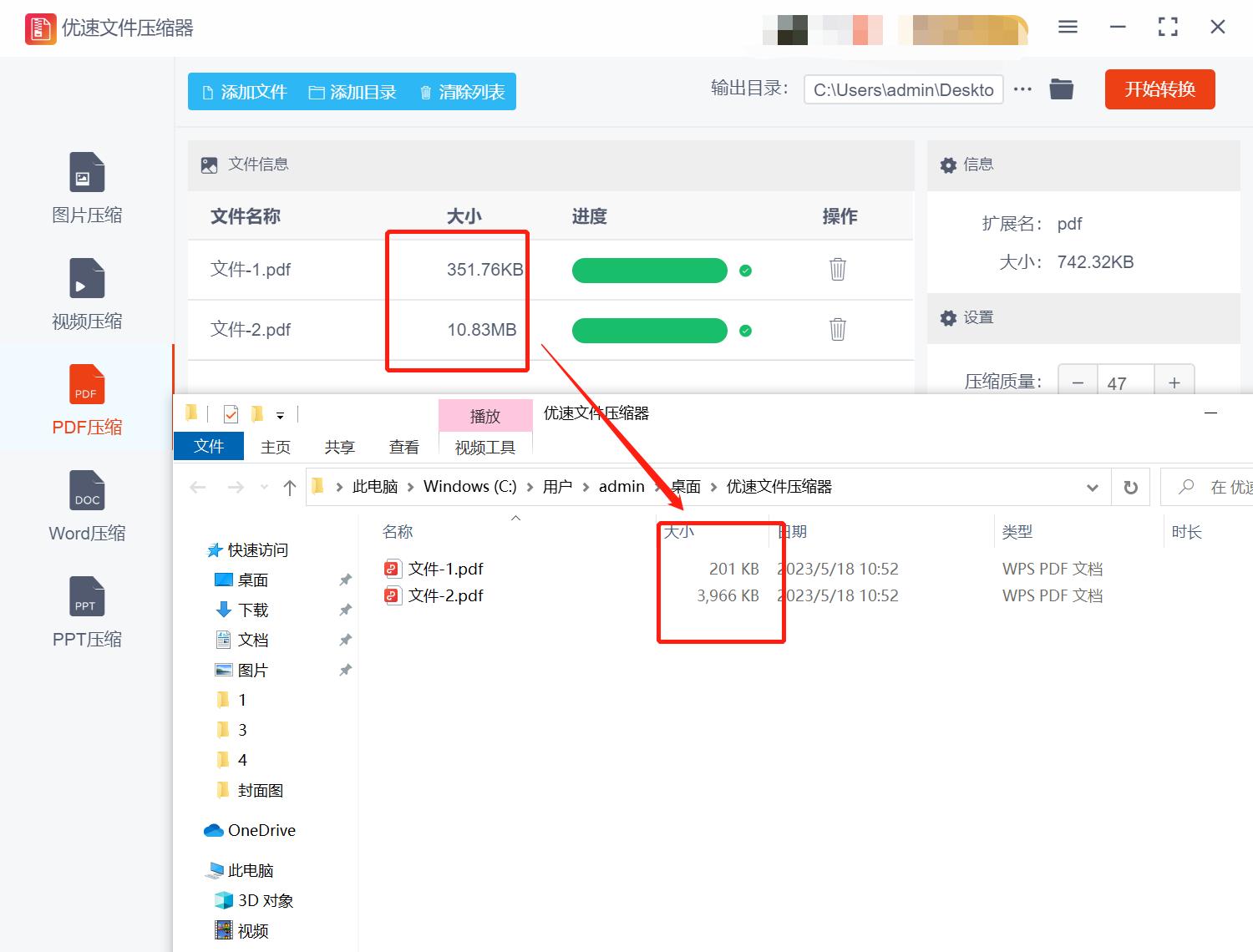Switch to the PDF压缩 tool
This screenshot has height=952, width=1253.
coord(86,401)
